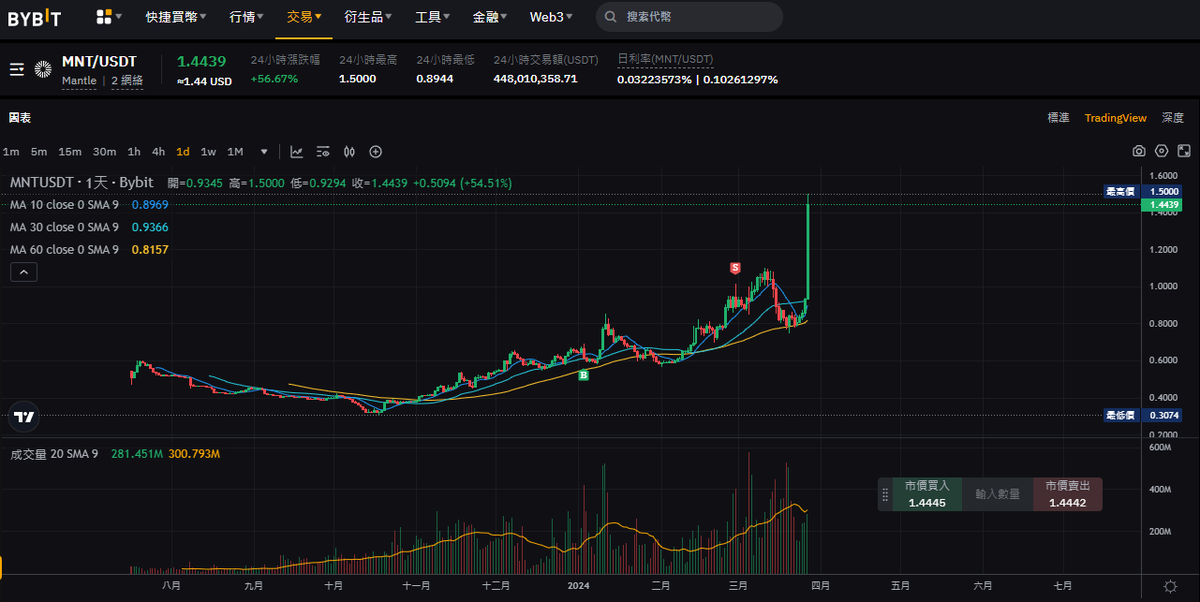Viewport: 1200px width, 602px height.
Task: Click the add plus circle icon
Action: click(x=376, y=152)
